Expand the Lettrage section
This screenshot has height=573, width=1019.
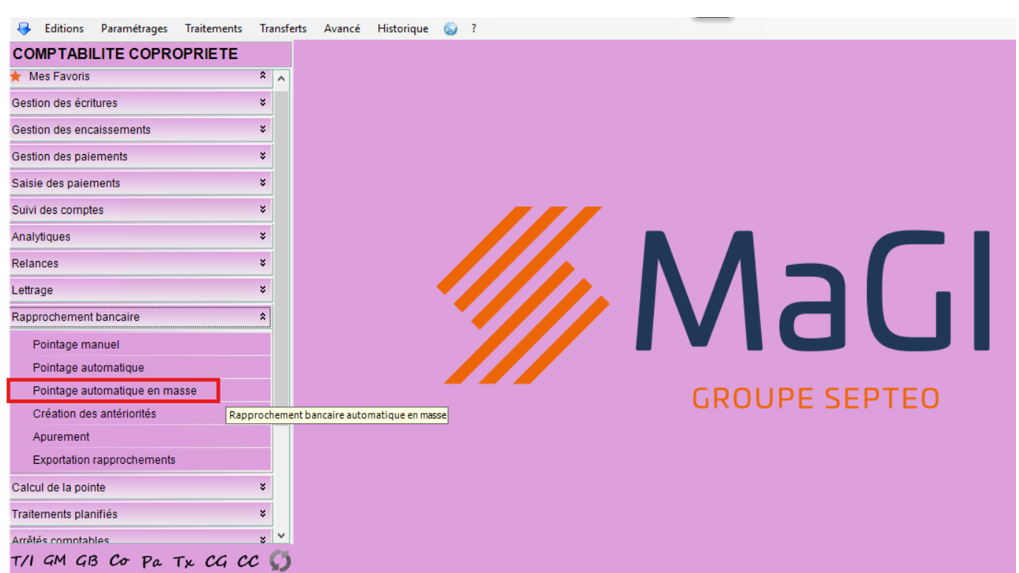tap(263, 290)
